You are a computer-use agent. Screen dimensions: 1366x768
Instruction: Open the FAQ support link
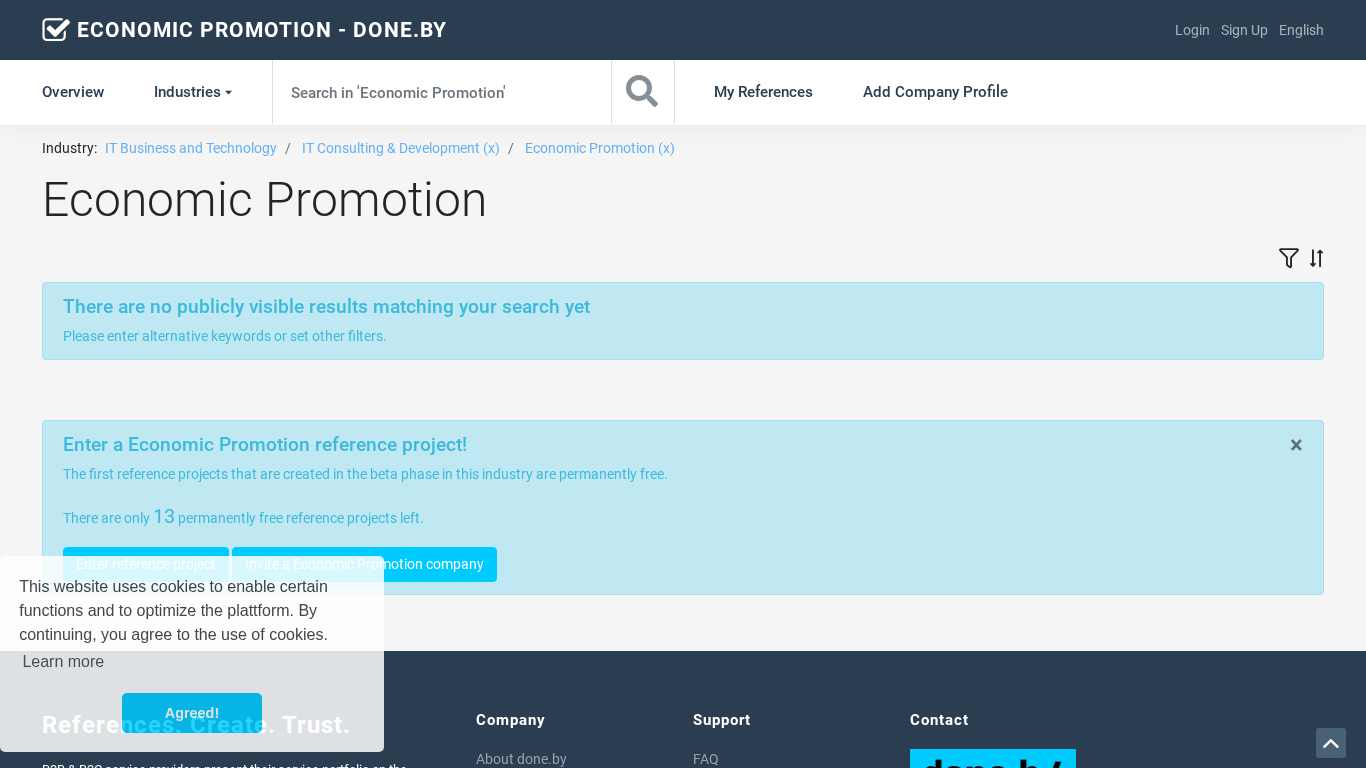click(706, 759)
